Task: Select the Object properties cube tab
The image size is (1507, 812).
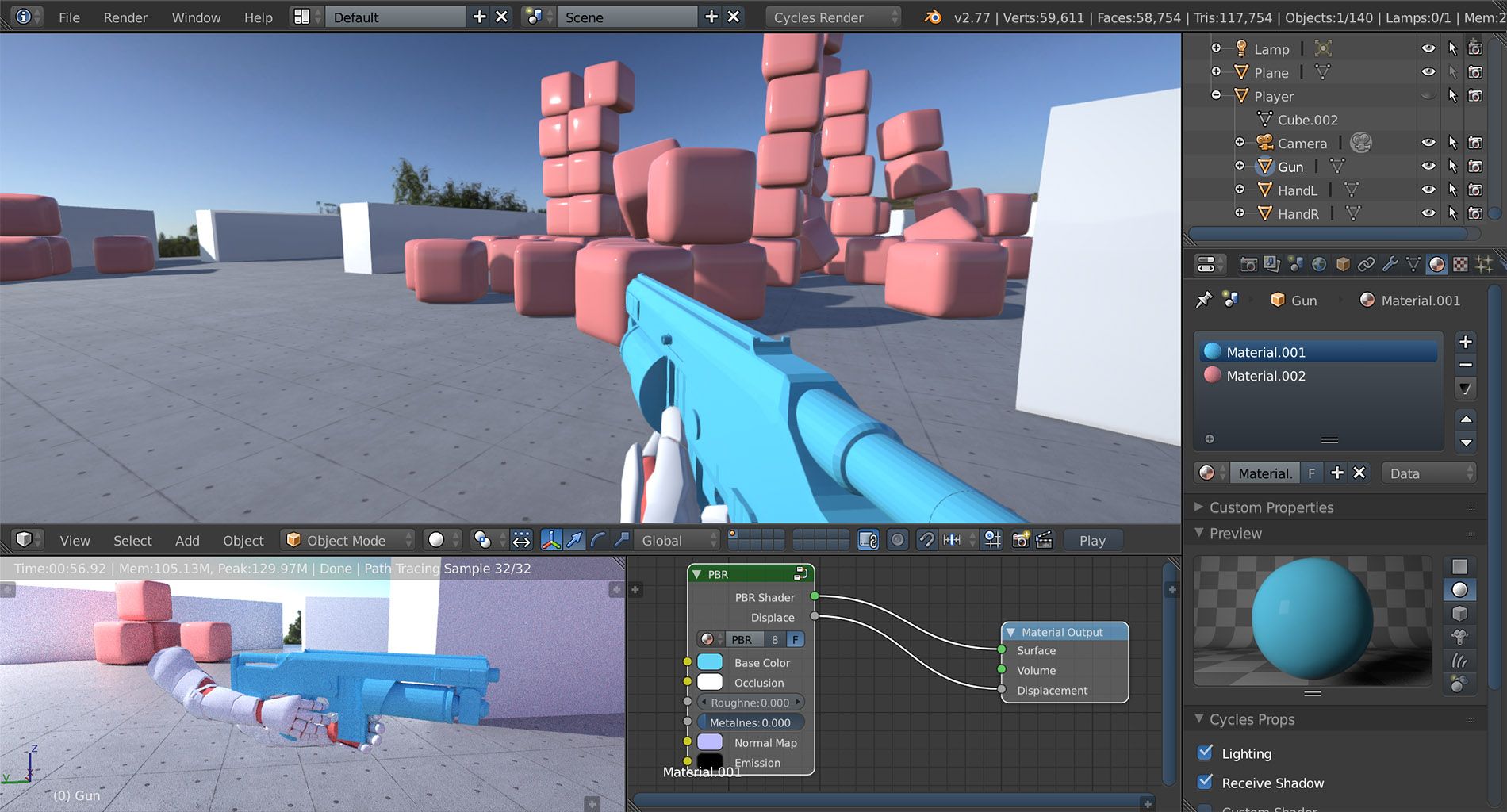Action: click(x=1343, y=264)
